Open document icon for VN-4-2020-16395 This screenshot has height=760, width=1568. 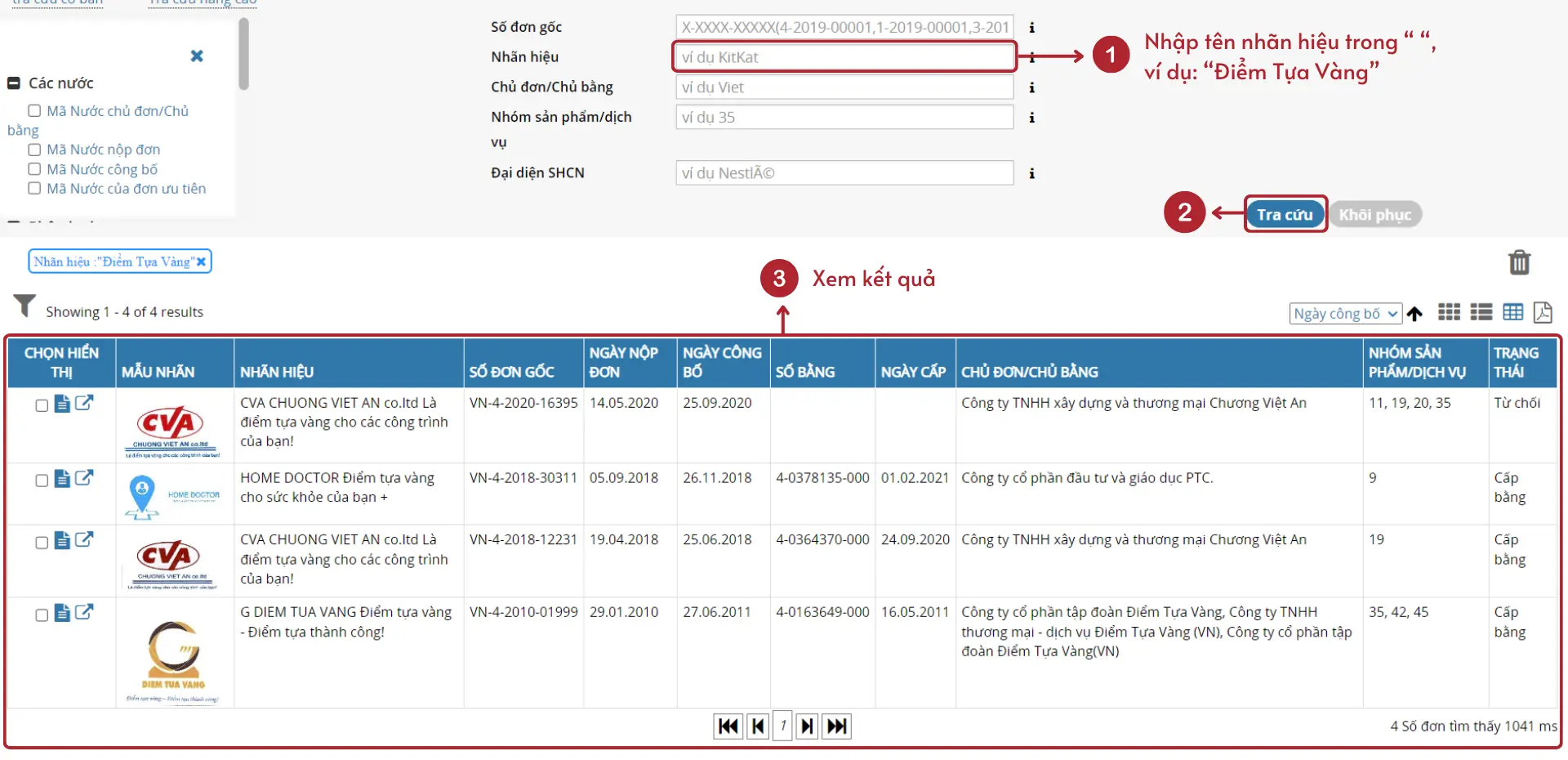tap(62, 404)
